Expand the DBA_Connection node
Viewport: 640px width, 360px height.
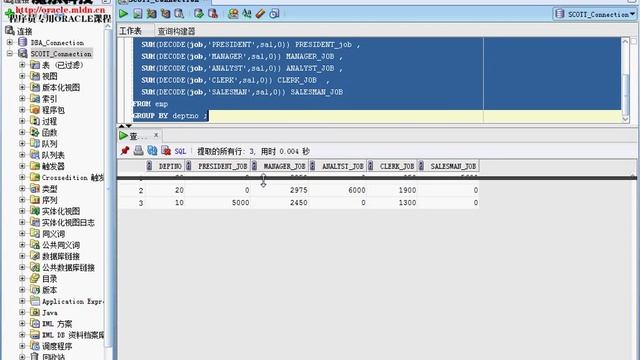[10, 42]
